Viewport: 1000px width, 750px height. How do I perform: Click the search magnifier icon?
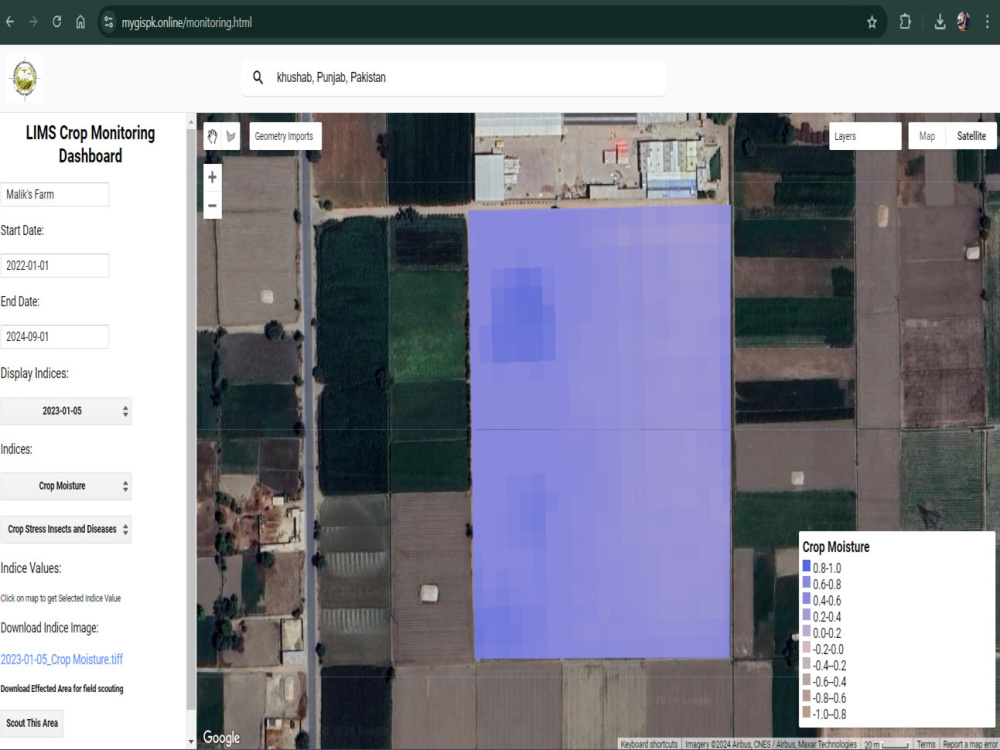(x=258, y=77)
